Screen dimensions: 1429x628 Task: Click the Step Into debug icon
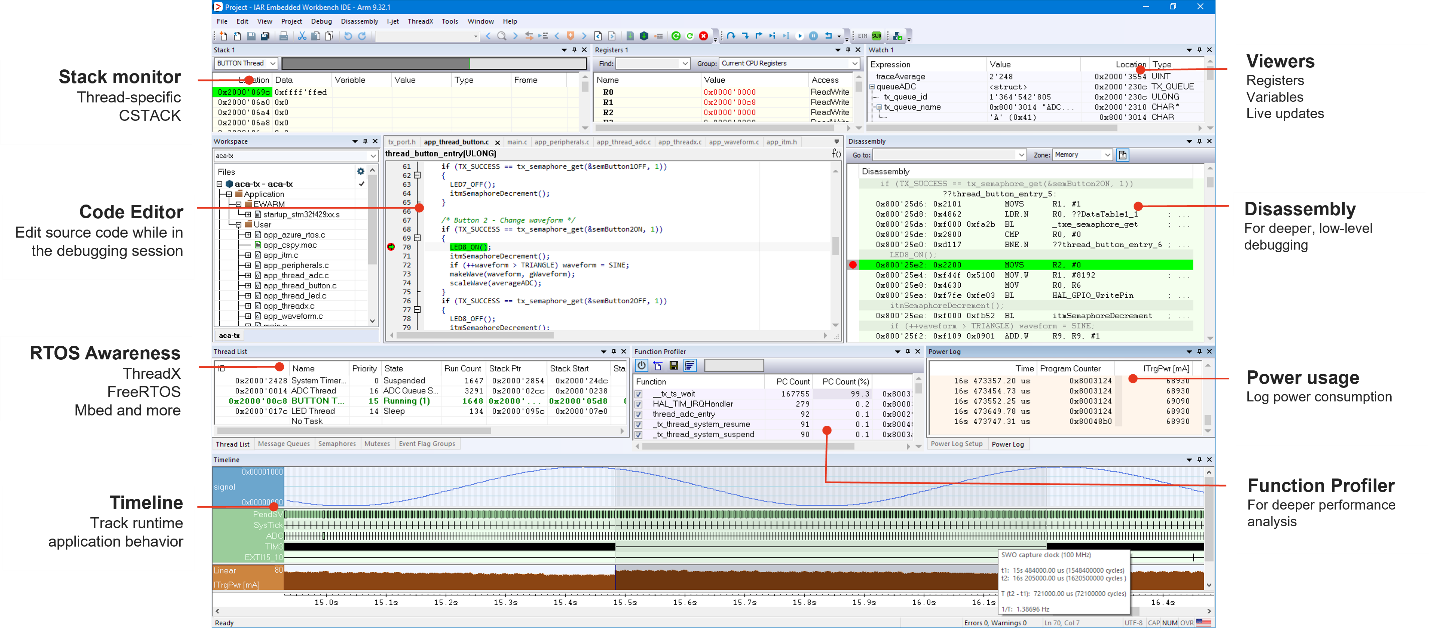tap(745, 35)
